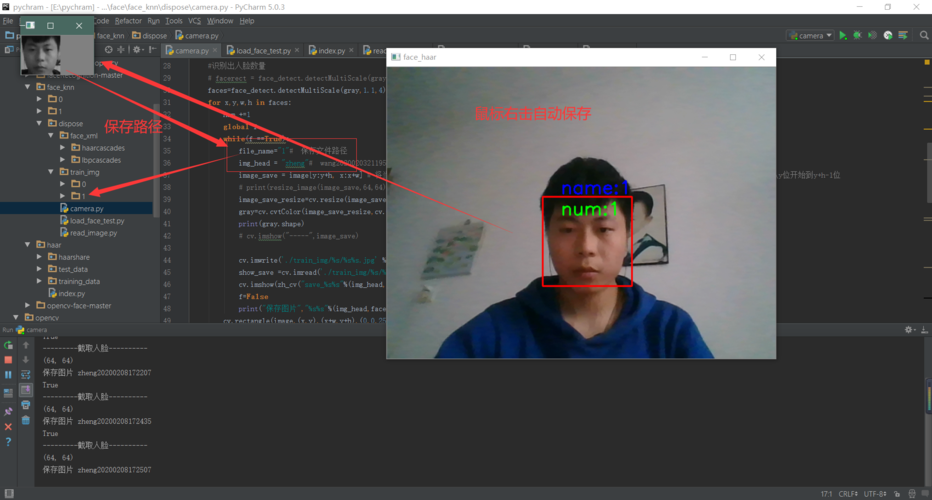
Task: Collapse the face_knn folder
Action: click(27, 87)
